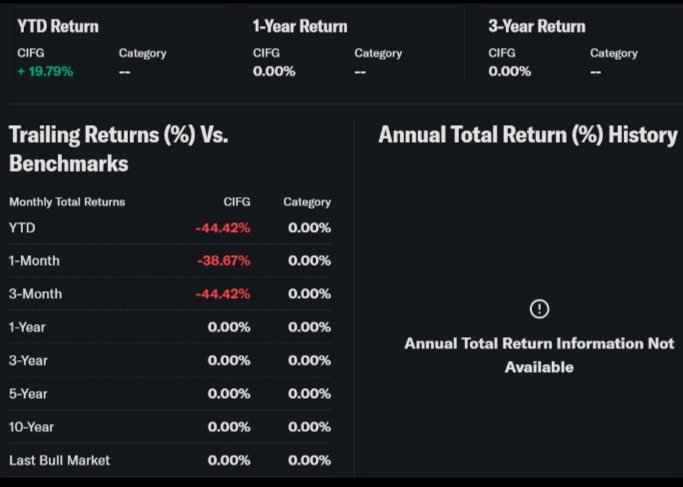Click the YTD Return card title
The width and height of the screenshot is (683, 487).
(57, 26)
